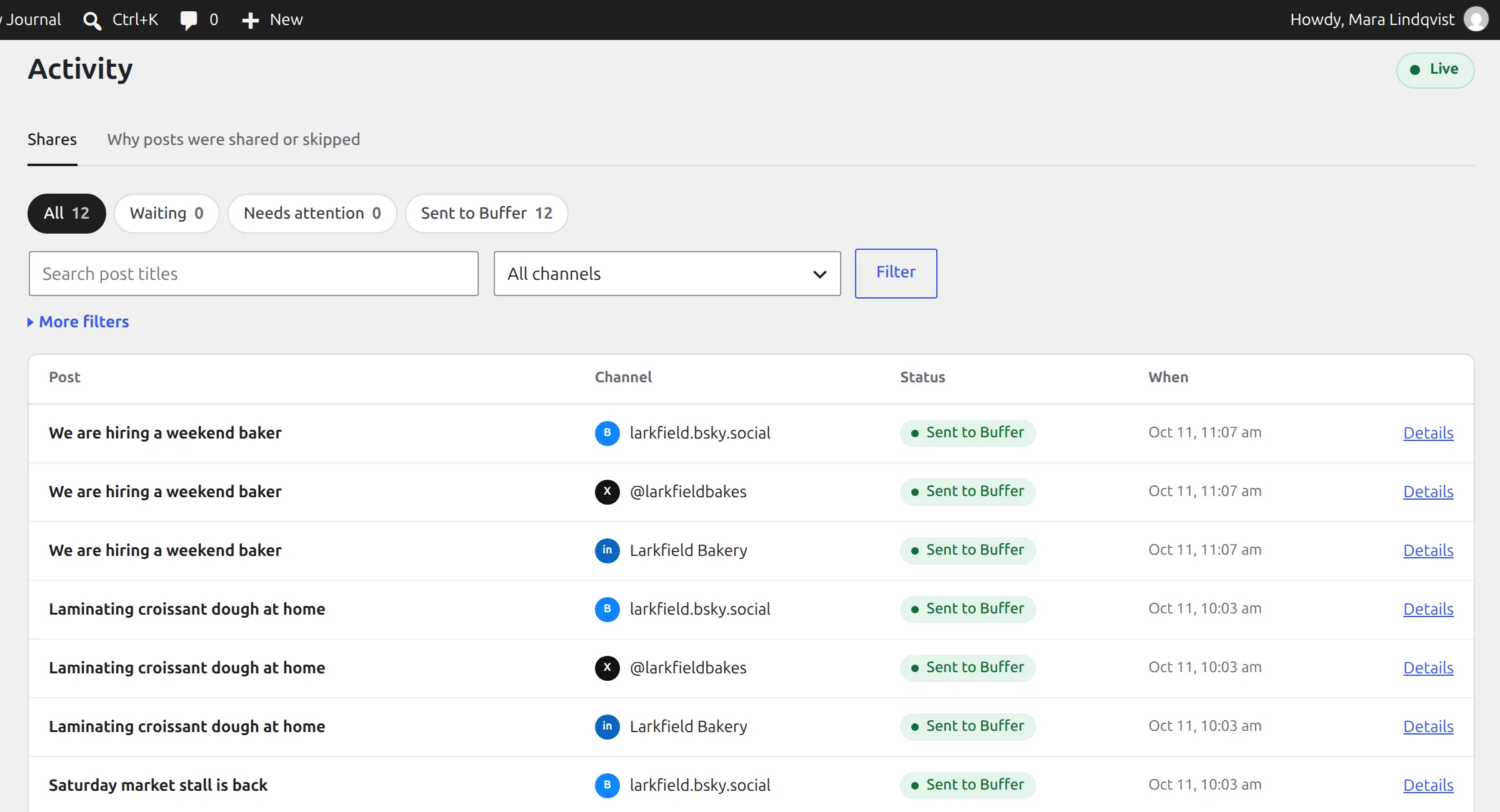Open Mara Lindqvist's avatar
The image size is (1500, 812).
(1476, 19)
